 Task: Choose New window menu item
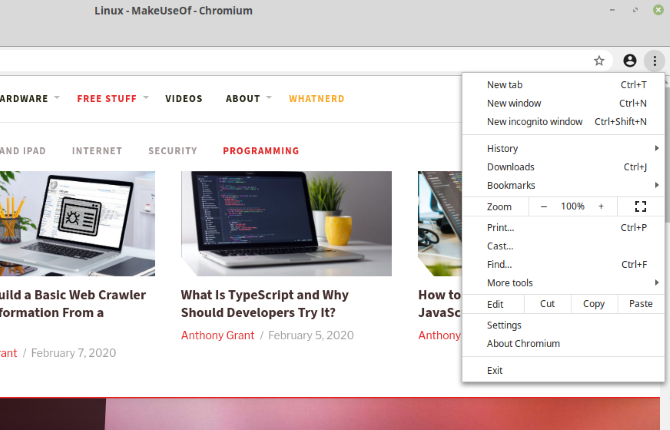(563, 103)
